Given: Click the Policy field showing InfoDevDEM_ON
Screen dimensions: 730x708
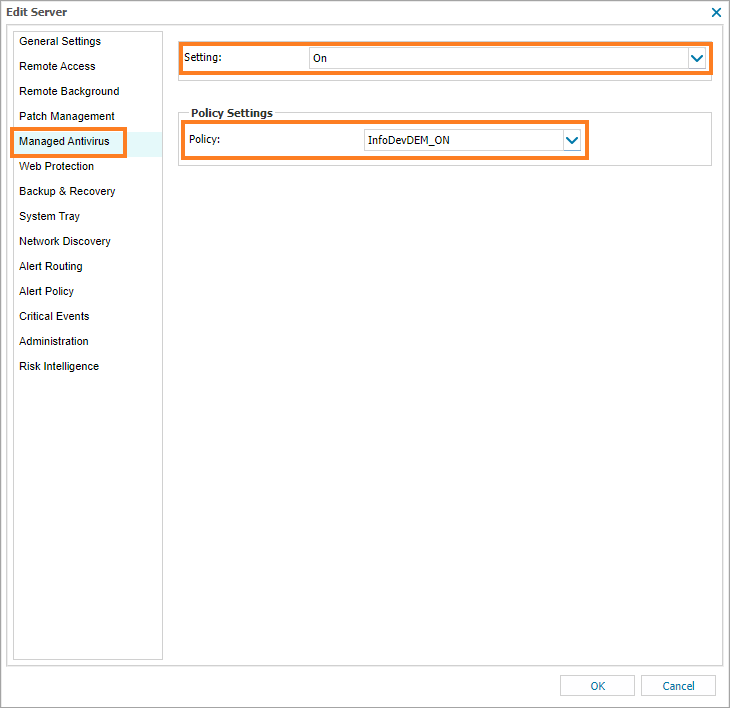Looking at the screenshot, I should point(464,141).
